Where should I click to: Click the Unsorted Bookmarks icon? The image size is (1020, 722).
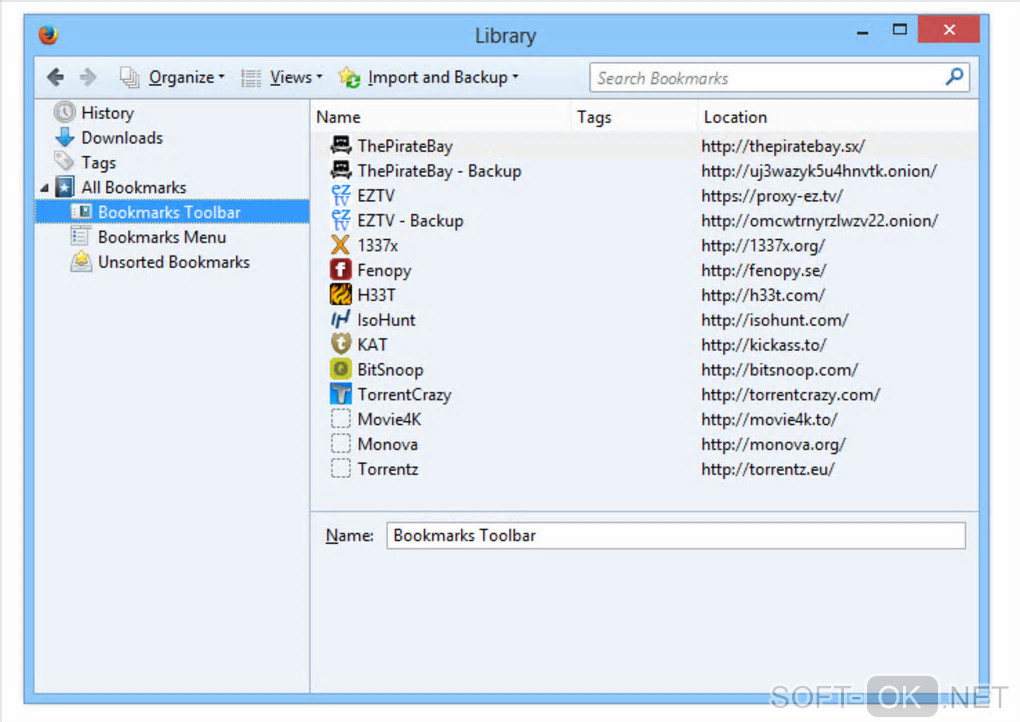(81, 261)
